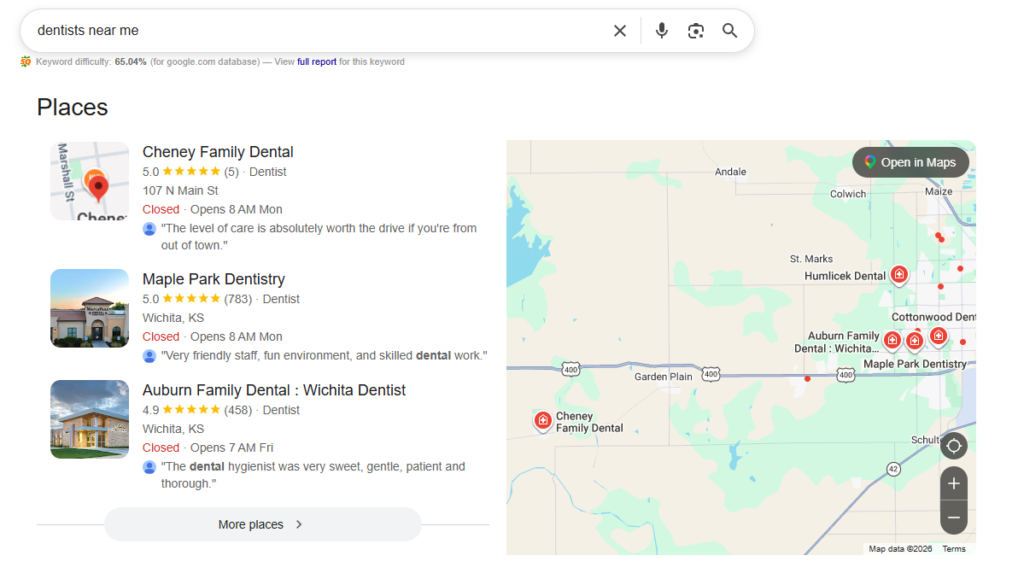Select Cheney Family Dental map pin
Image resolution: width=1024 pixels, height=579 pixels.
543,422
